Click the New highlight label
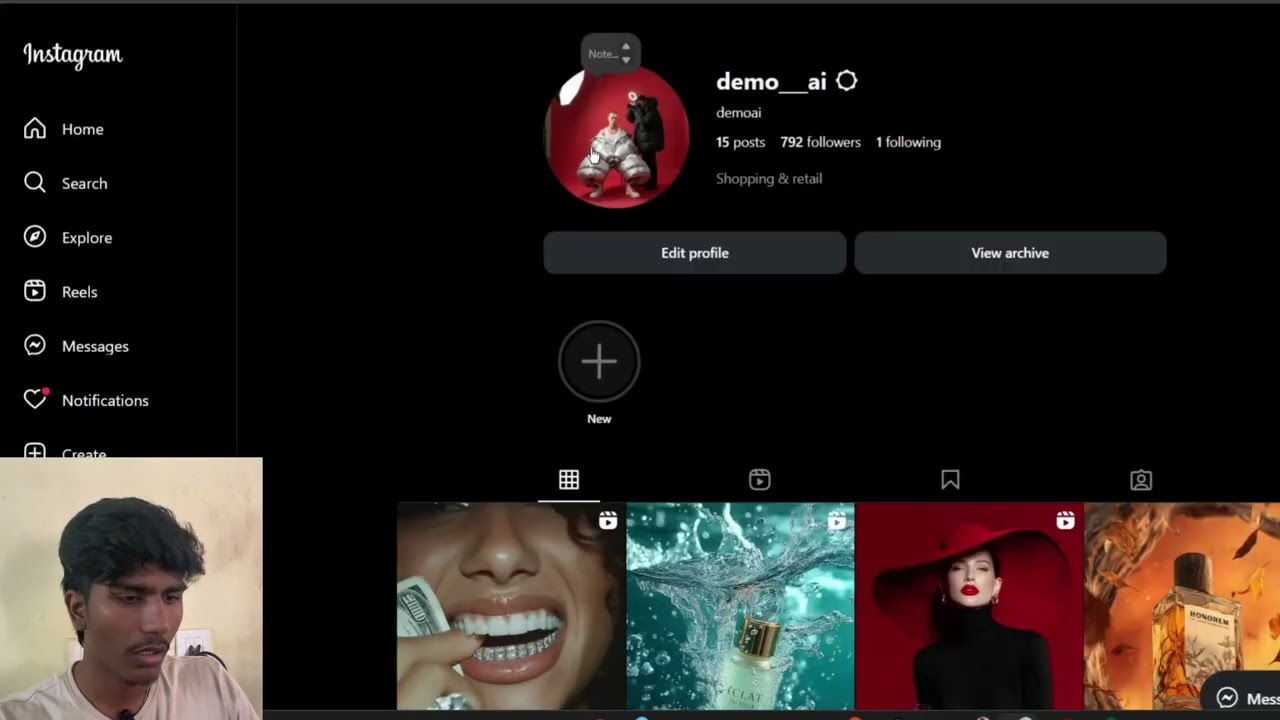Viewport: 1280px width, 720px height. point(599,419)
